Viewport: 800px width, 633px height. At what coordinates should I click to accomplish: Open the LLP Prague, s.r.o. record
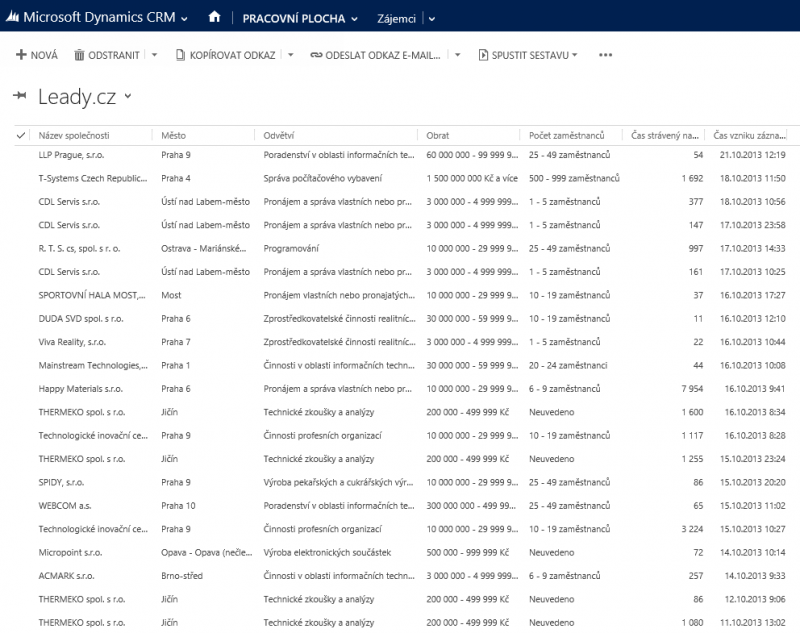click(71, 155)
